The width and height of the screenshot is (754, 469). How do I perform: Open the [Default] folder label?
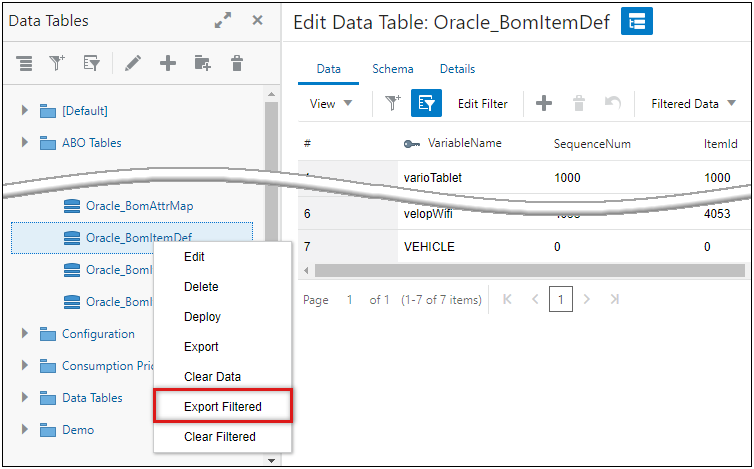[85, 111]
